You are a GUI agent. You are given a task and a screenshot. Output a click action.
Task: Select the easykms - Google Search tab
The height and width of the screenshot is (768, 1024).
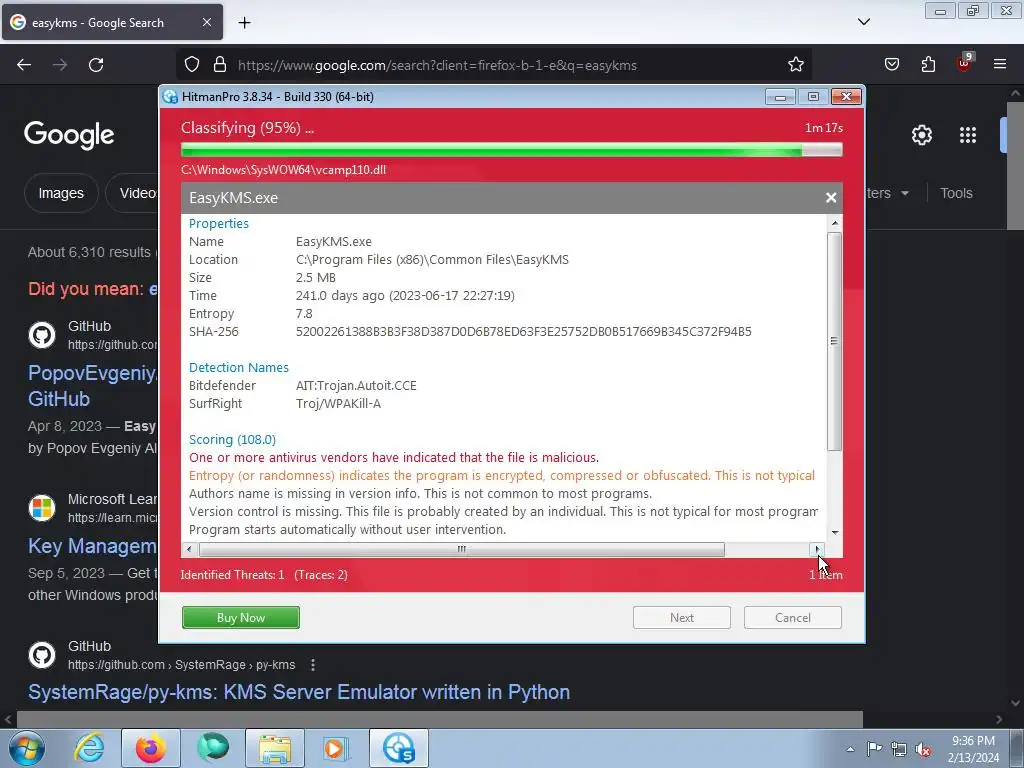[x=112, y=22]
